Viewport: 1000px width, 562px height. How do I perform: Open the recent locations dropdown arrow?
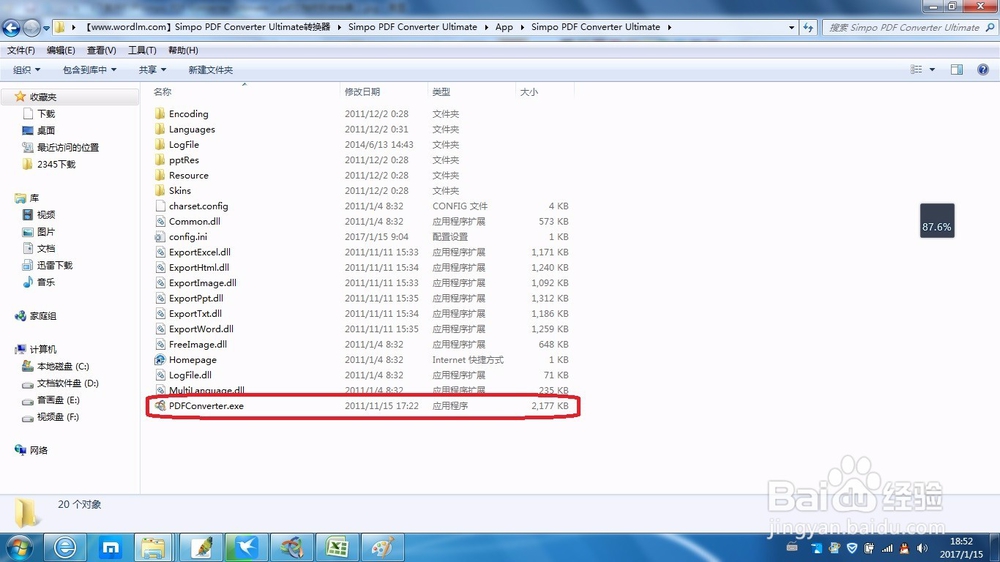(46, 28)
